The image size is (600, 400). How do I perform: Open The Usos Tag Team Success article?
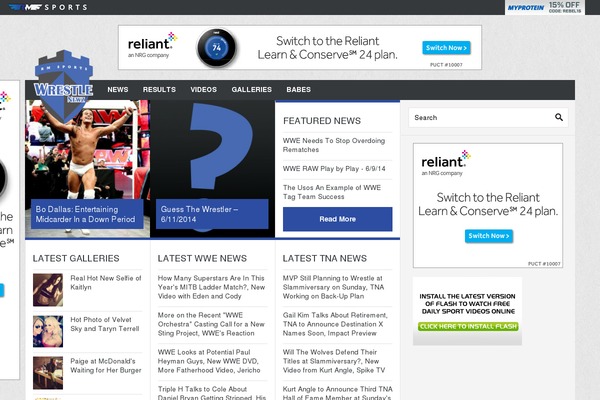coord(332,192)
